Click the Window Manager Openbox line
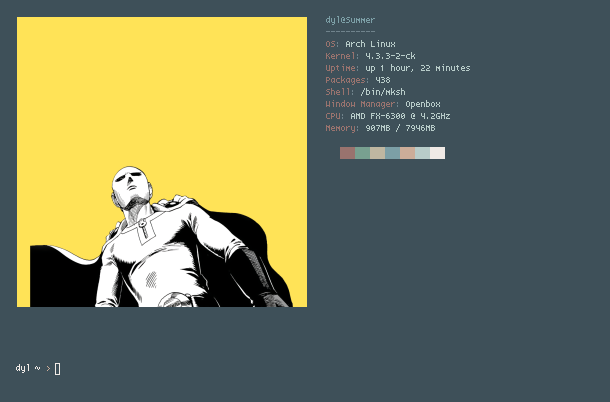 pos(383,104)
